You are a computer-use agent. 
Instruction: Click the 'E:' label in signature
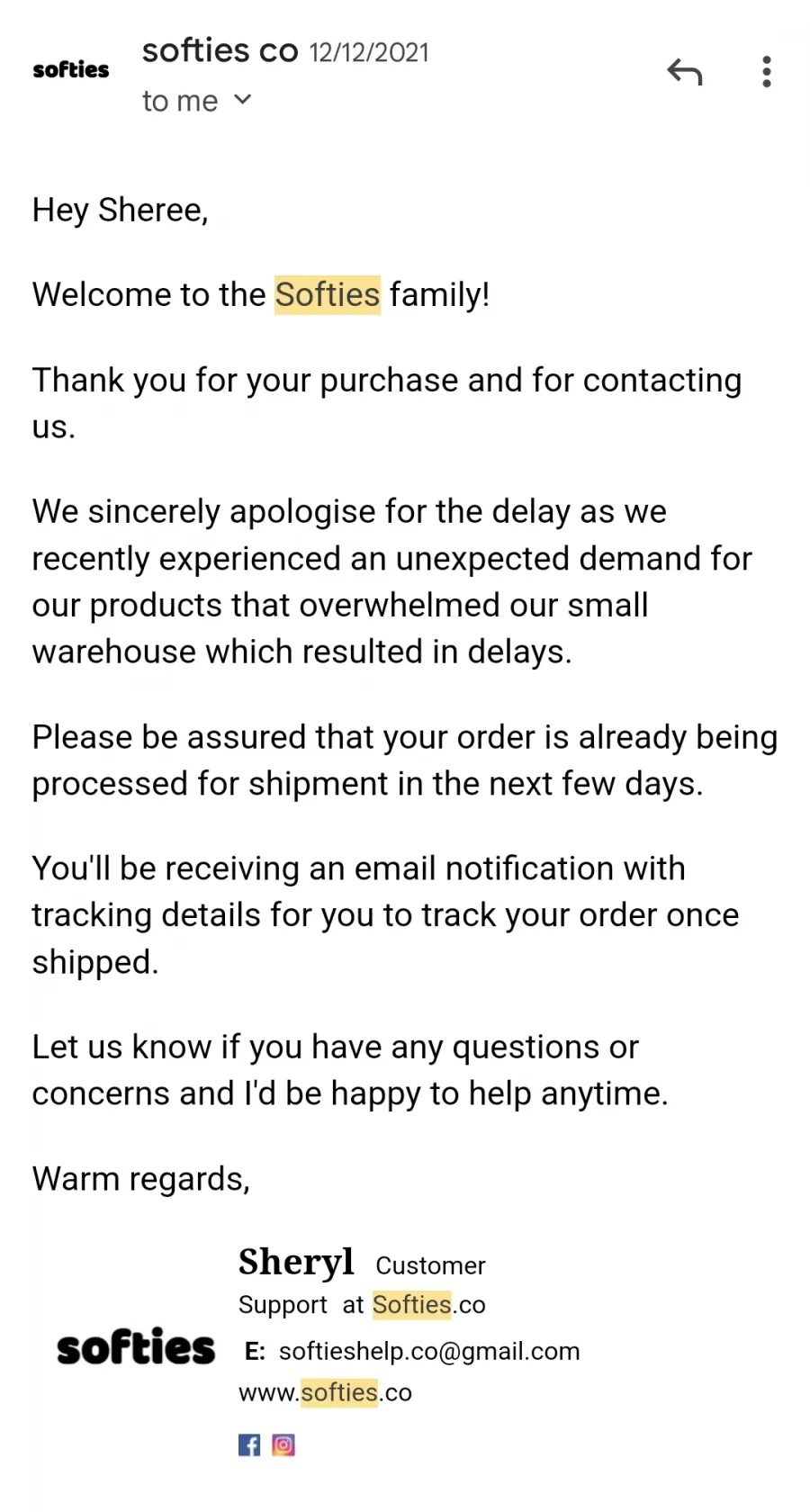(255, 1351)
